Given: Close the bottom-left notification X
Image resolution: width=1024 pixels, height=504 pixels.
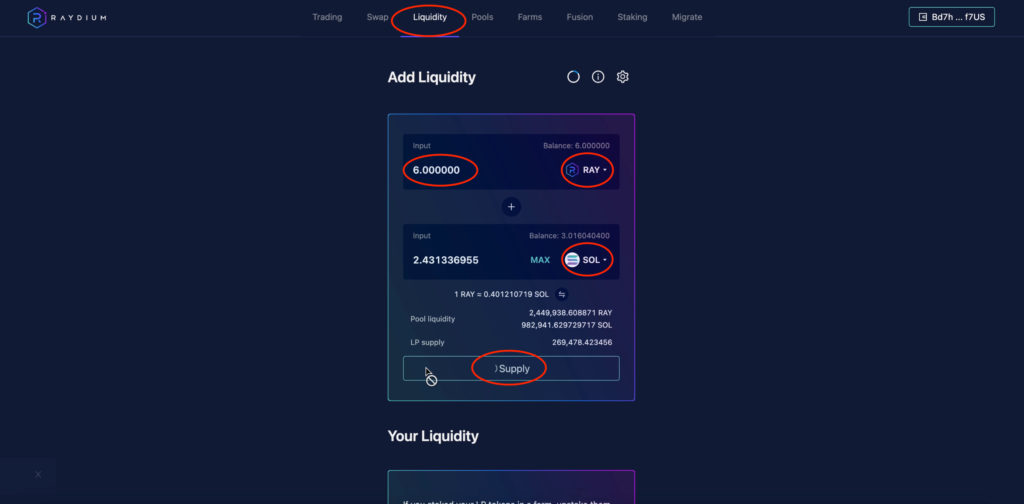Looking at the screenshot, I should (38, 474).
